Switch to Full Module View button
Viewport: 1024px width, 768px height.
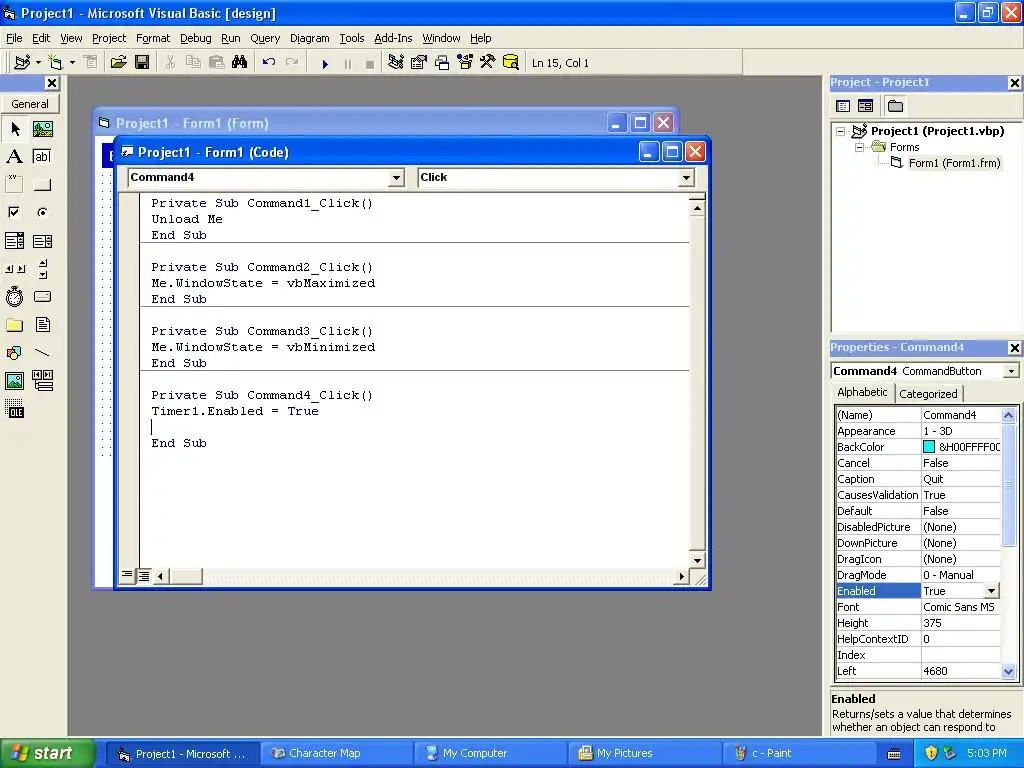[144, 575]
